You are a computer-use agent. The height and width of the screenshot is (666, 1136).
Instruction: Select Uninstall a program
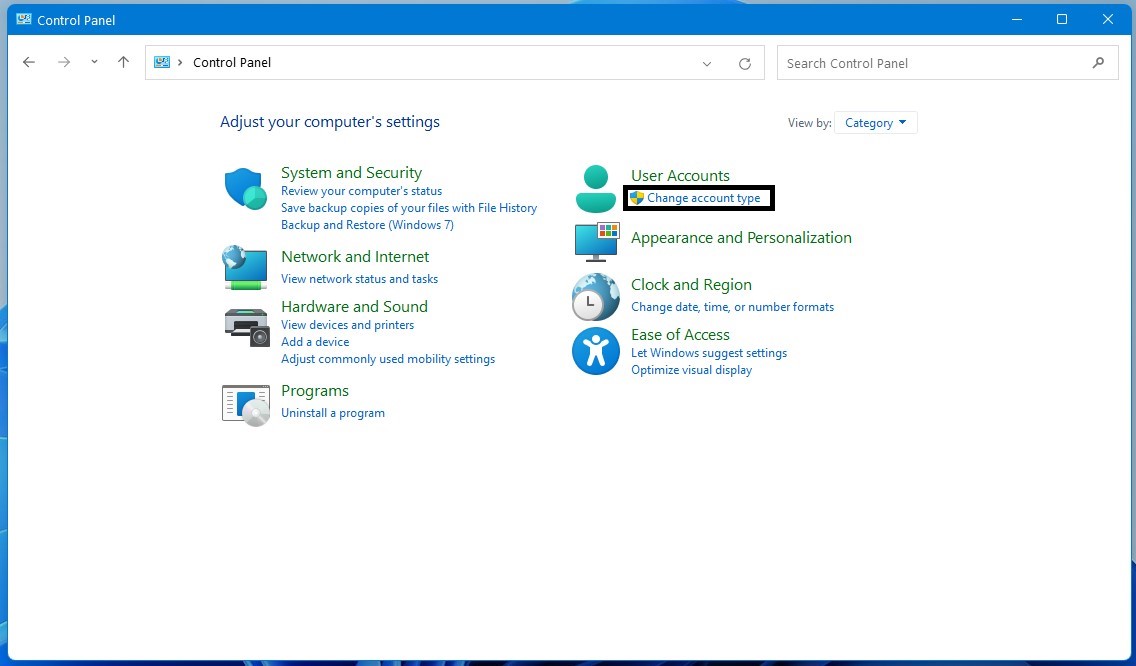tap(333, 412)
